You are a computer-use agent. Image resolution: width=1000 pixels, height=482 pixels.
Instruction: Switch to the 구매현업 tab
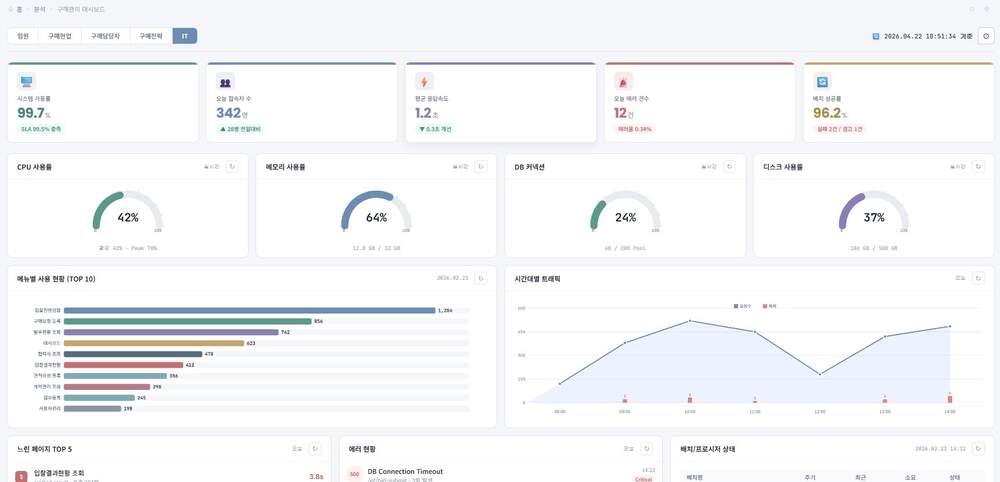[x=60, y=36]
